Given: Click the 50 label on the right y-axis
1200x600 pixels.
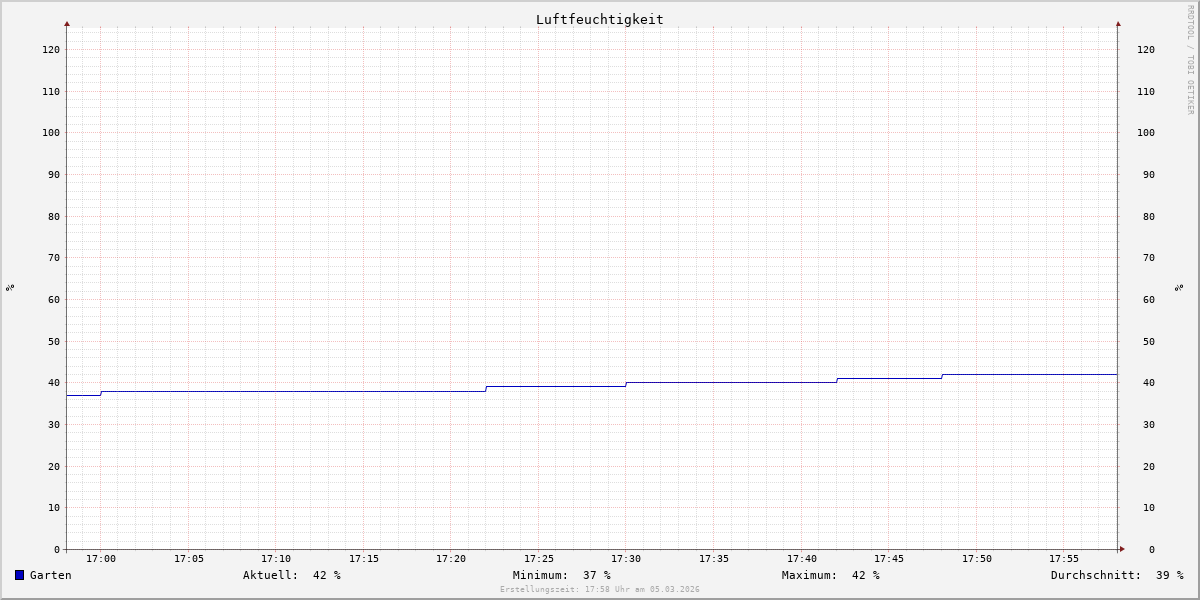Looking at the screenshot, I should pyautogui.click(x=1148, y=341).
